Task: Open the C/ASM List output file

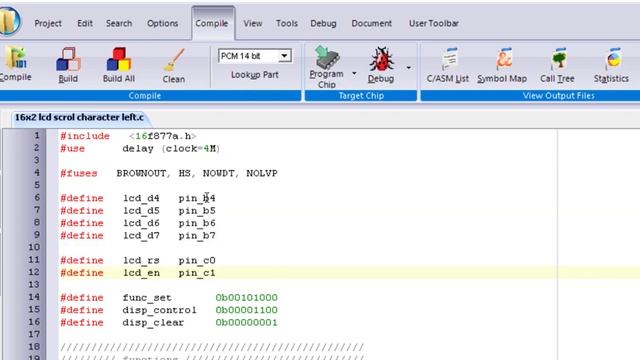Action: point(449,59)
